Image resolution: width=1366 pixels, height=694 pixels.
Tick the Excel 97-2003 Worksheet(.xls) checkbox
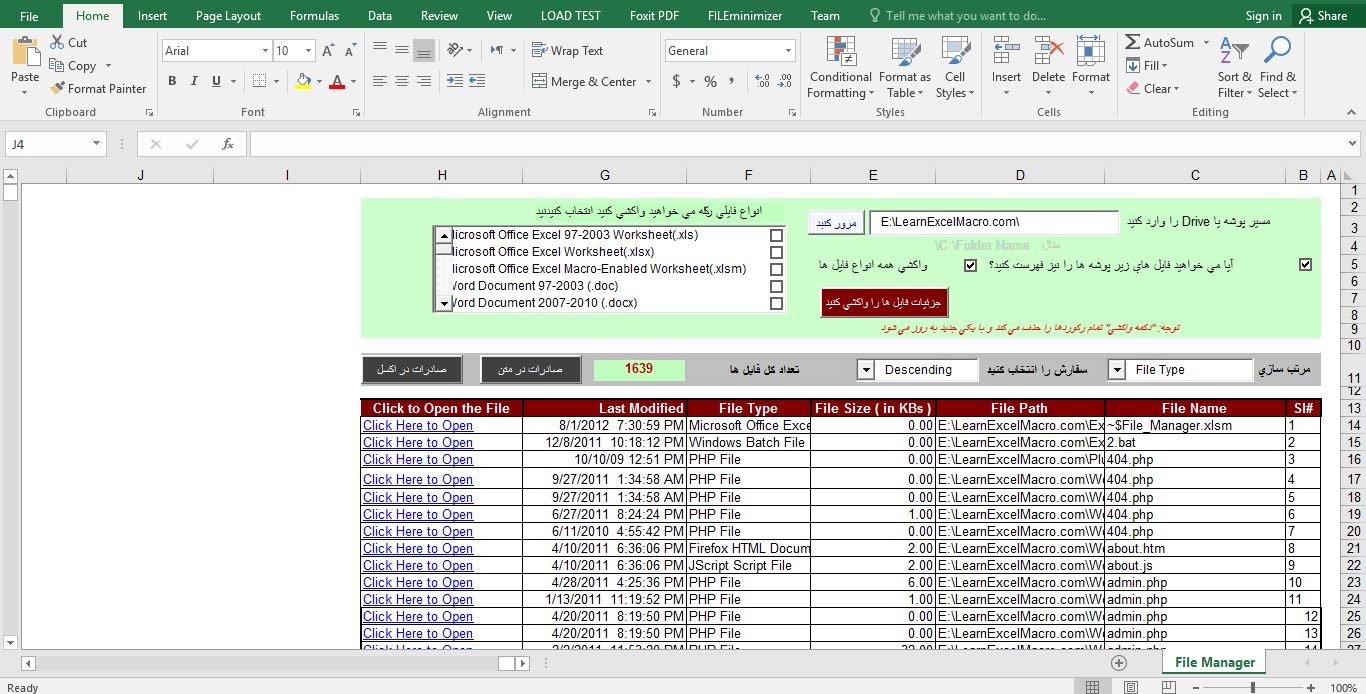pos(776,236)
